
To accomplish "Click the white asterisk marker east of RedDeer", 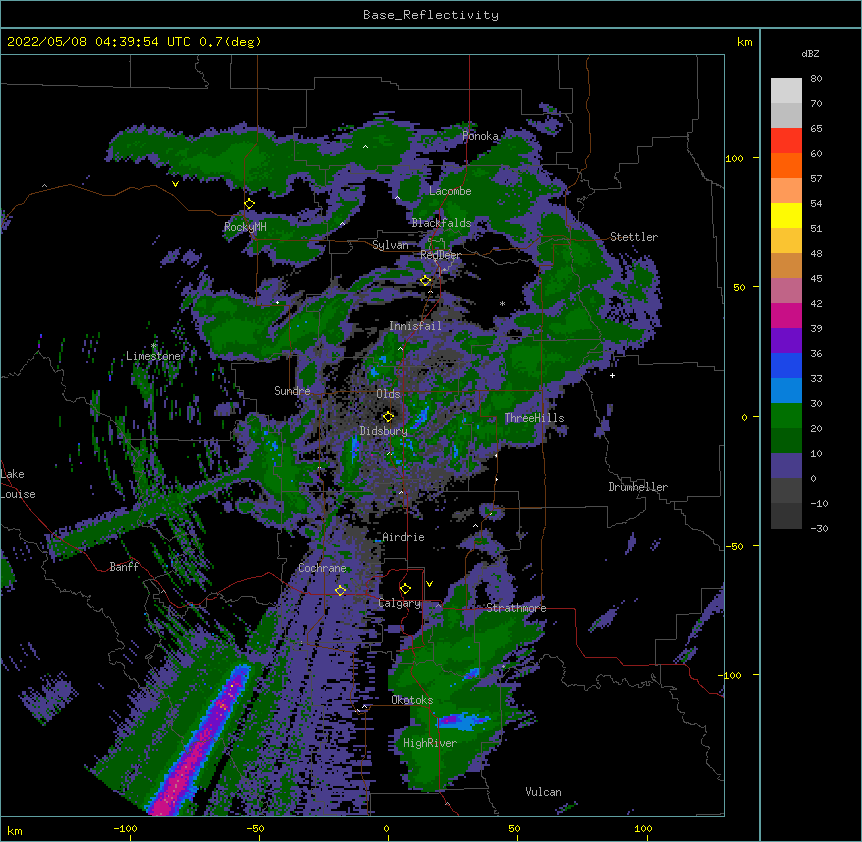I will tap(502, 303).
